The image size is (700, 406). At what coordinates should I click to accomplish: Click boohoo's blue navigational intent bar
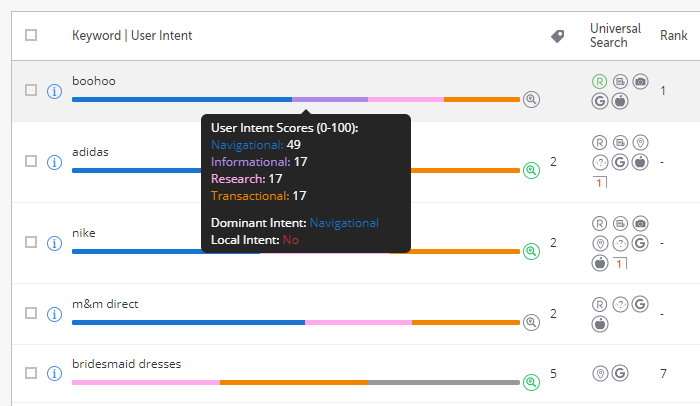(x=182, y=99)
